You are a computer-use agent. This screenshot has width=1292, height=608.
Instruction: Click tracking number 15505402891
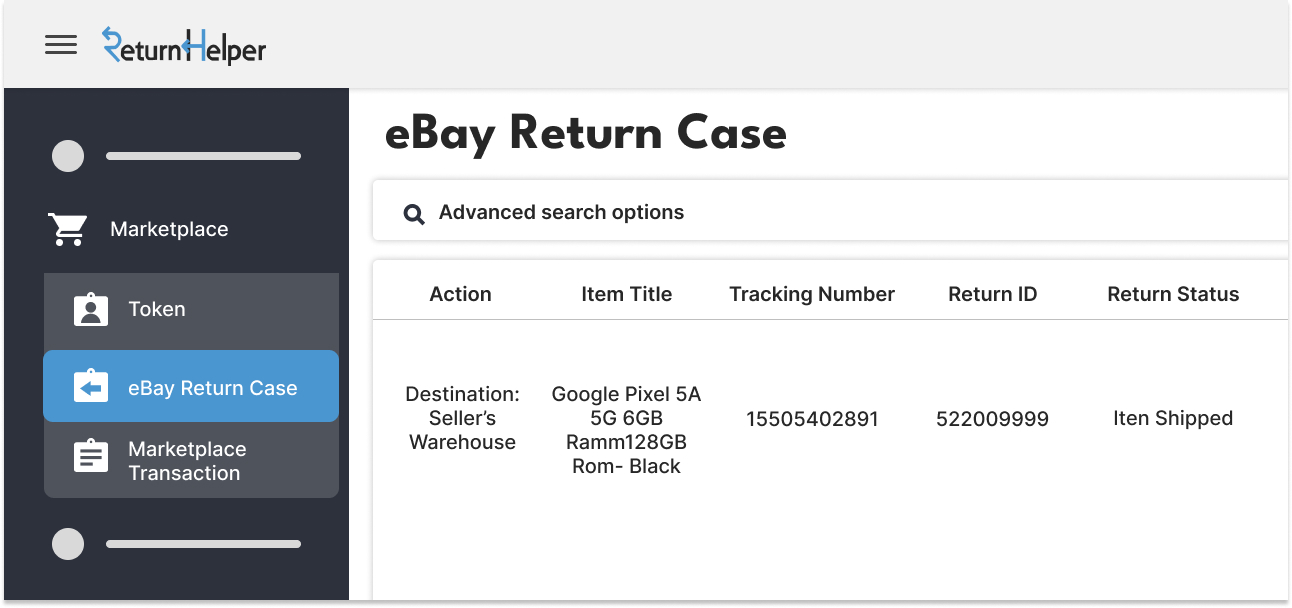coord(811,419)
